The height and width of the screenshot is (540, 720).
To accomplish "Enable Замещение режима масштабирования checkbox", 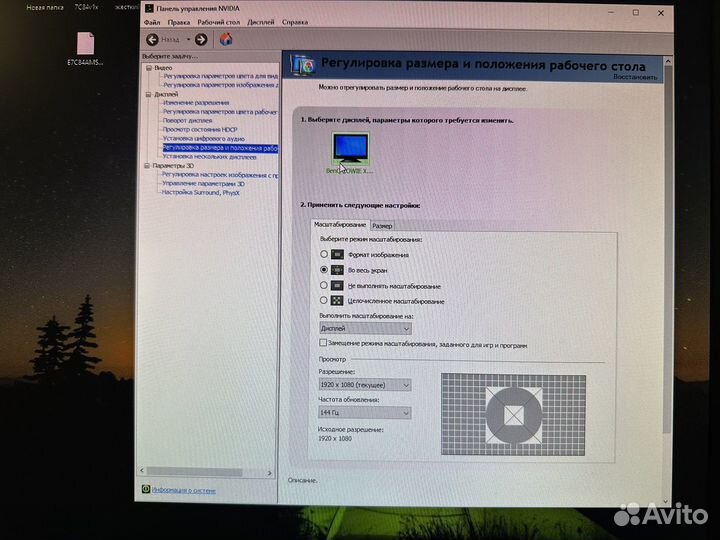I will click(323, 343).
